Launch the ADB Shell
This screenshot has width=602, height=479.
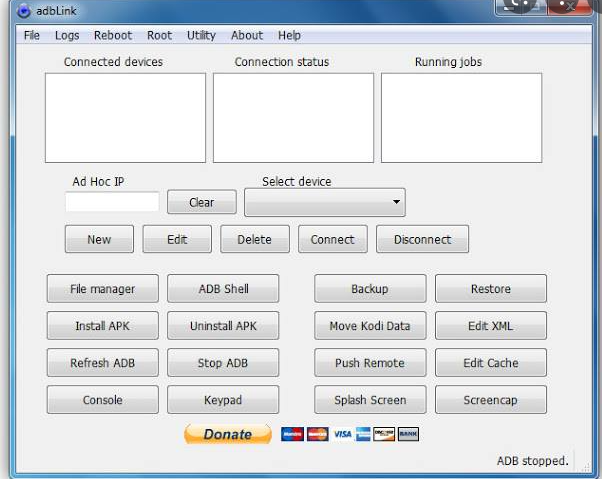tap(223, 289)
